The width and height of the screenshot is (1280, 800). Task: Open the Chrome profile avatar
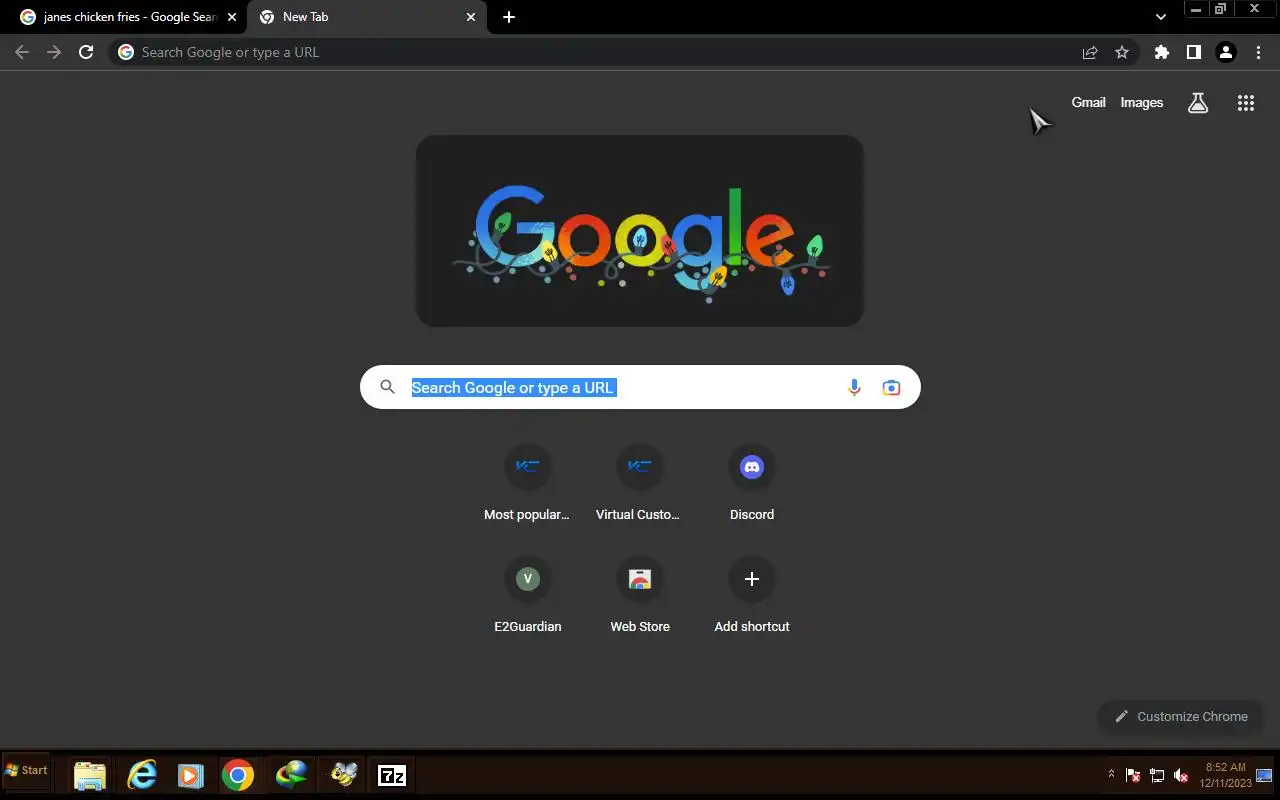pyautogui.click(x=1226, y=52)
